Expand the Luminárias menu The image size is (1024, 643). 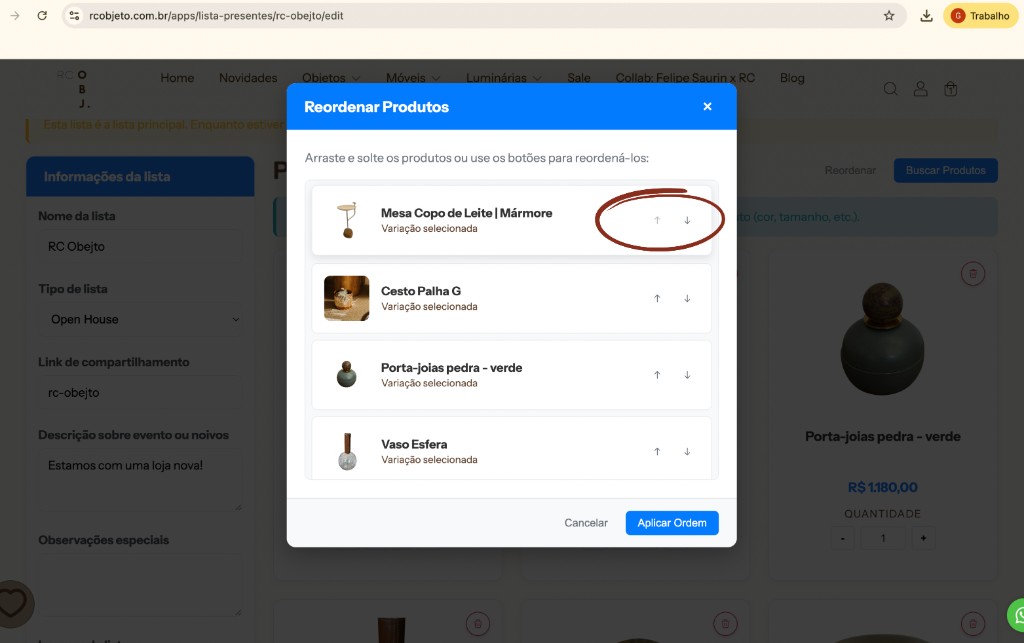[503, 78]
